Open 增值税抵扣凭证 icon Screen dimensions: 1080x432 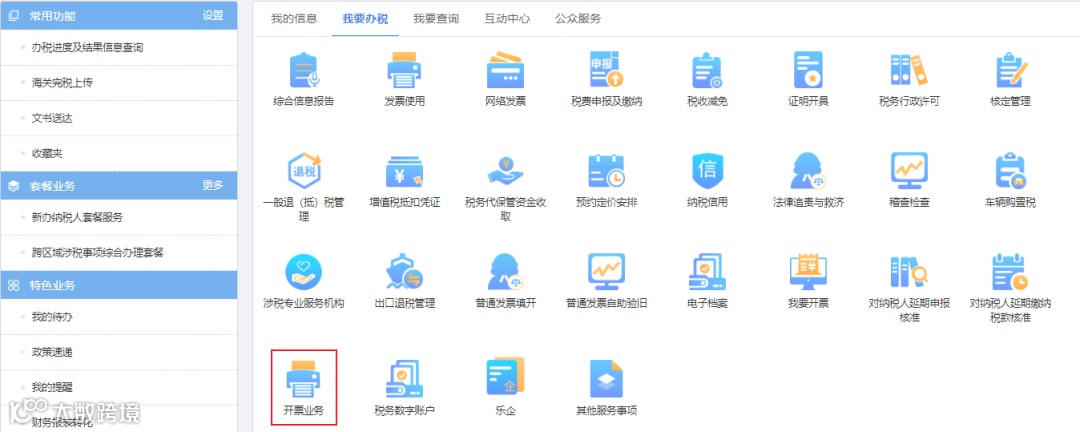[x=404, y=172]
